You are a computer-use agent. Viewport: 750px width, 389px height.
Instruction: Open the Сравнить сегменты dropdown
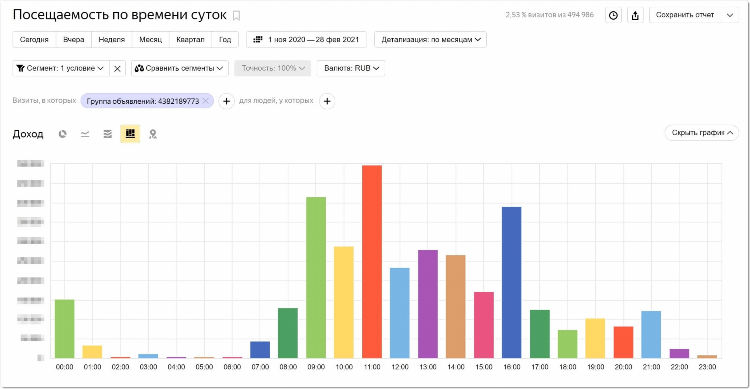pos(180,68)
